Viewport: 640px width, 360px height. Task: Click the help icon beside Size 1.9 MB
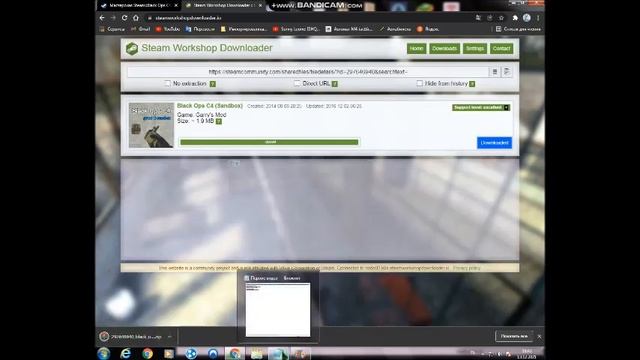point(219,121)
